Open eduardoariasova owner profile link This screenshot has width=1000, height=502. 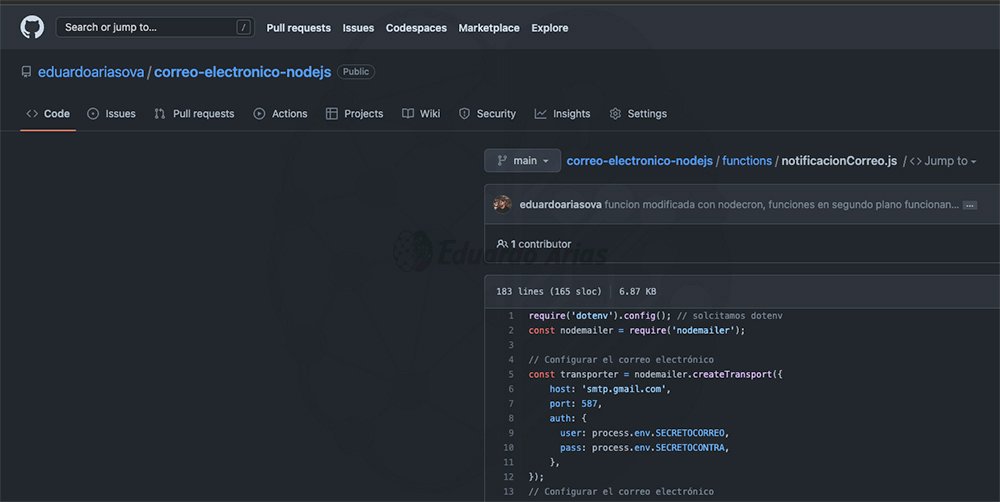coord(91,72)
